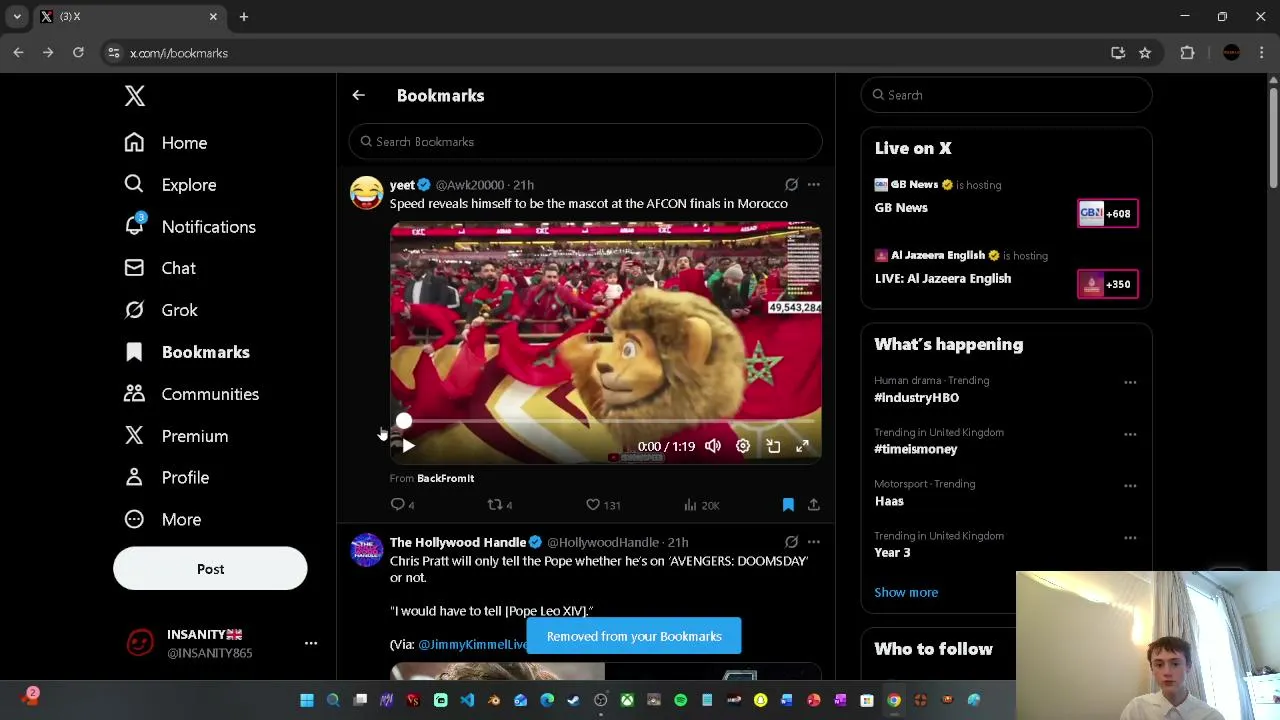
Task: Share the yeet post
Action: pos(814,505)
